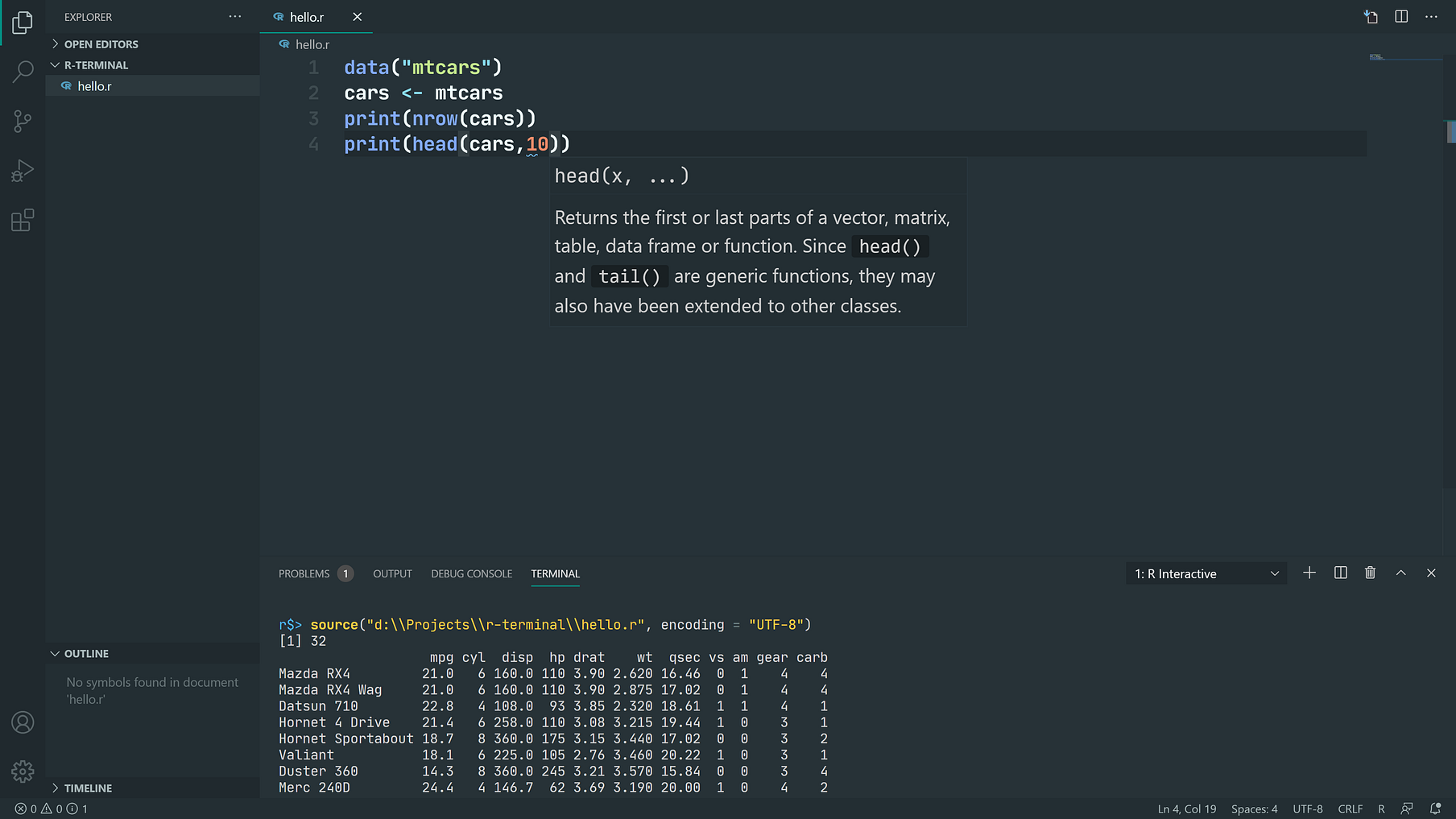Open the Search view in the activity bar
The image size is (1456, 819).
pos(23,72)
